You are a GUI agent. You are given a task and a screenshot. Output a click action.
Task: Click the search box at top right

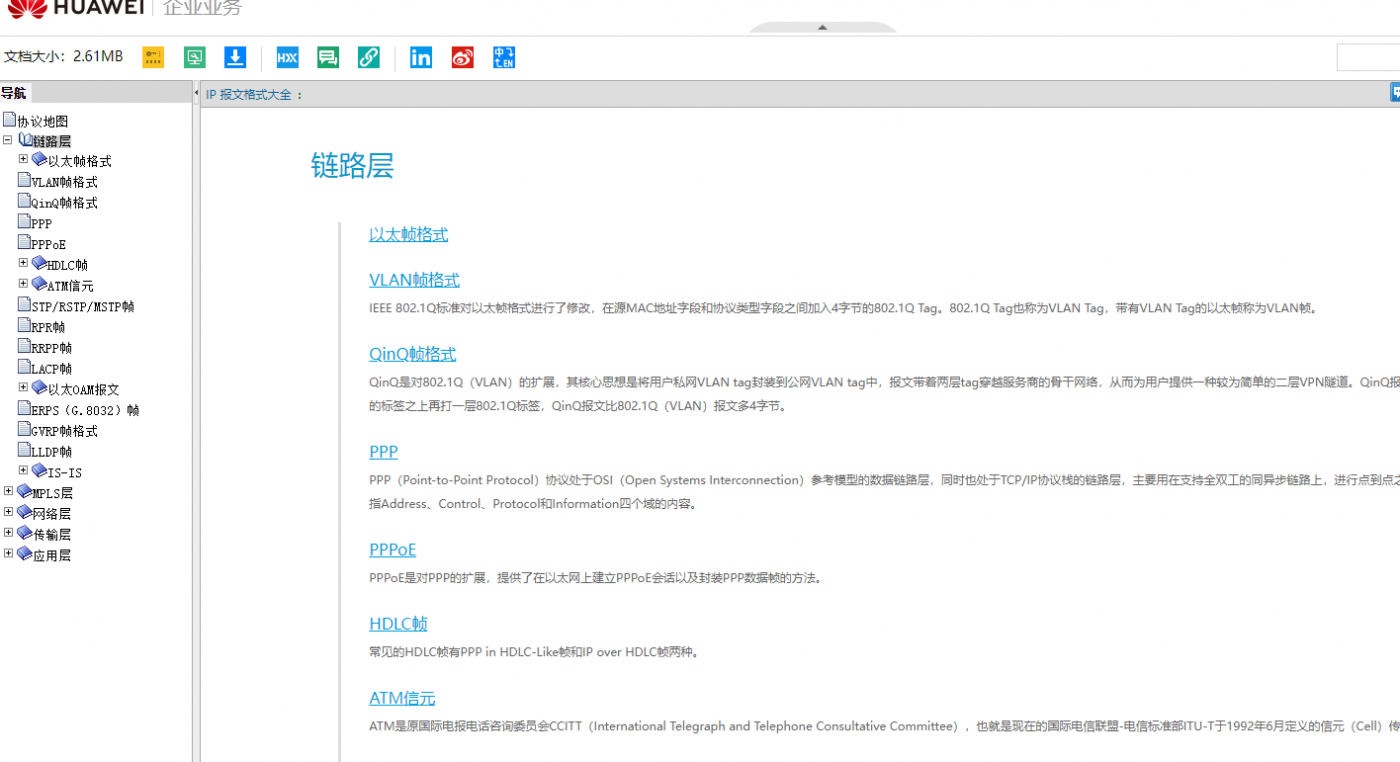click(1368, 58)
